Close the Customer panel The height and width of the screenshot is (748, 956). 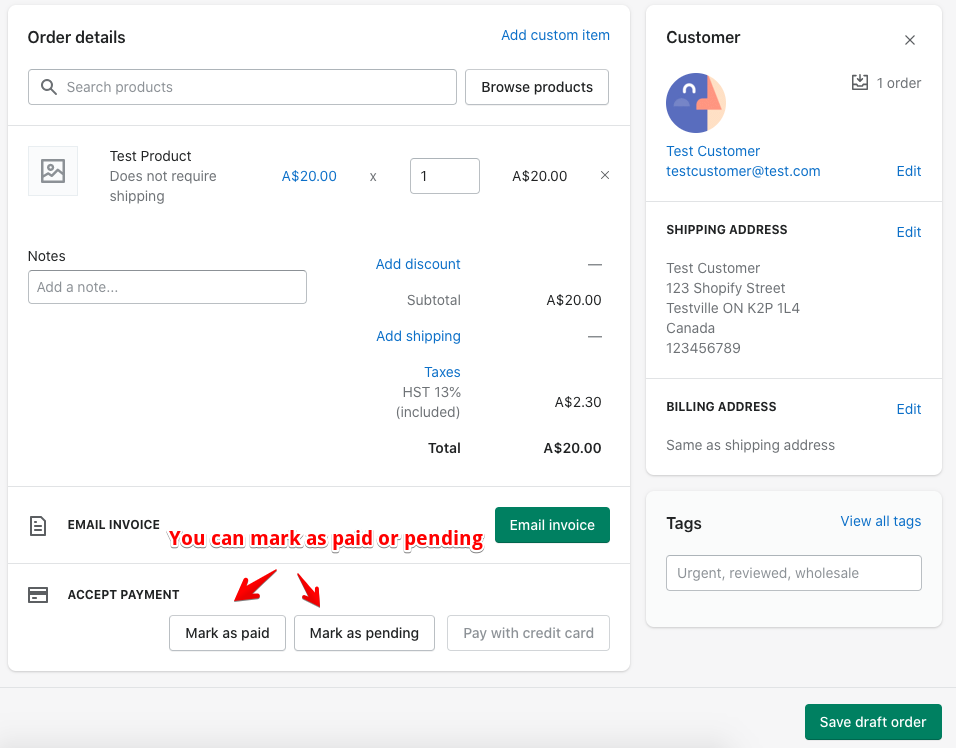coord(910,40)
